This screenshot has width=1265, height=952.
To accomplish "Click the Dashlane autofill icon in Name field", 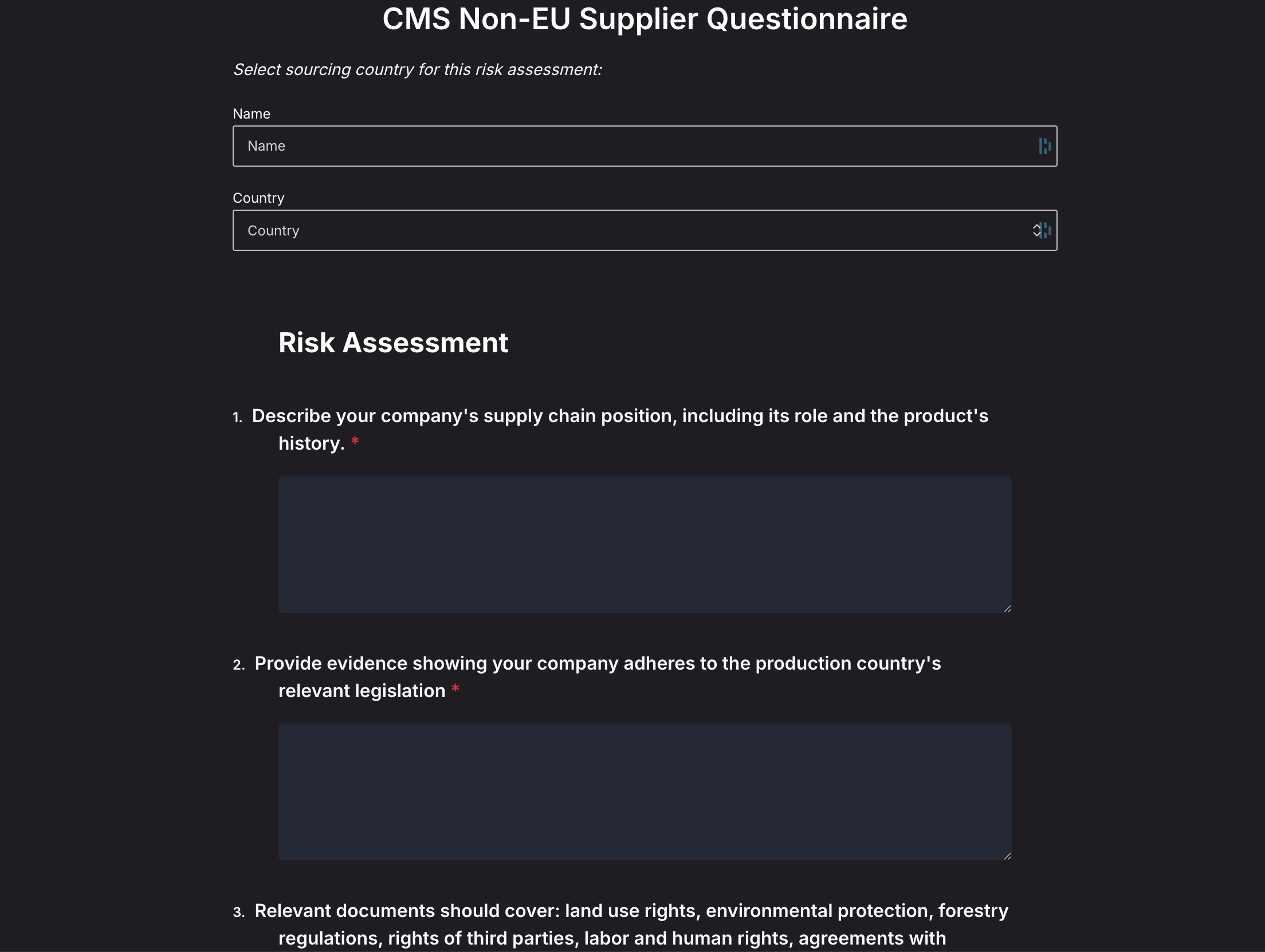I will (1044, 146).
